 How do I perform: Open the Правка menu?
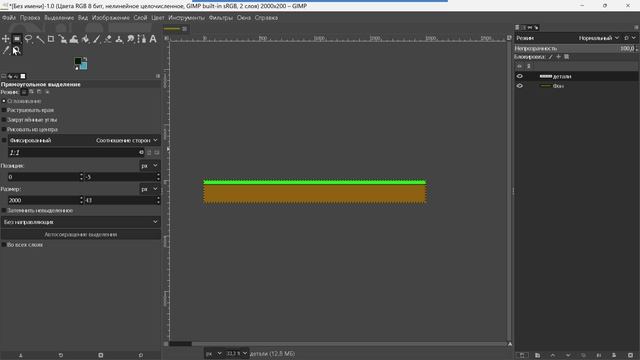pos(30,18)
